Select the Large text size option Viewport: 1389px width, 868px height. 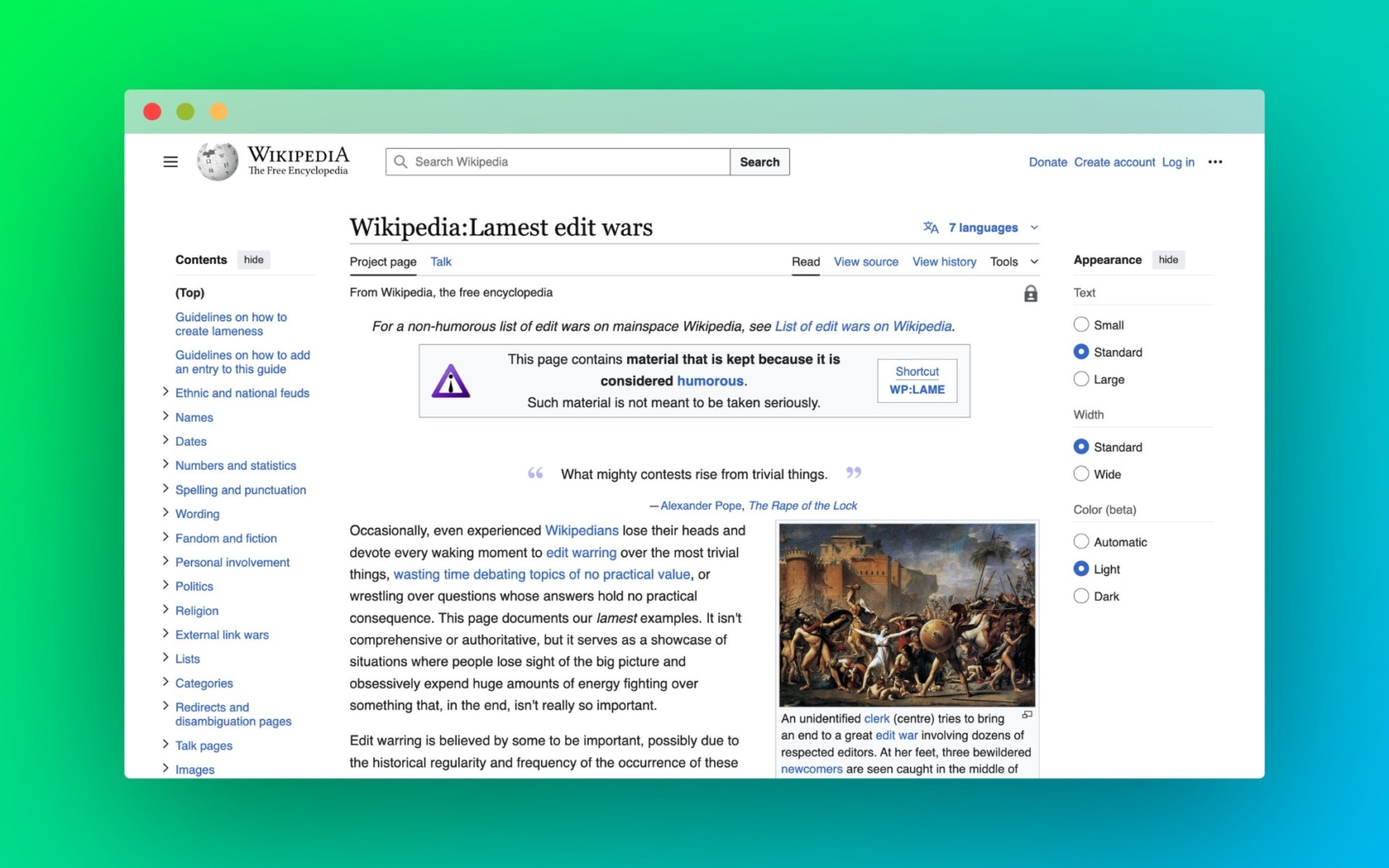1081,379
